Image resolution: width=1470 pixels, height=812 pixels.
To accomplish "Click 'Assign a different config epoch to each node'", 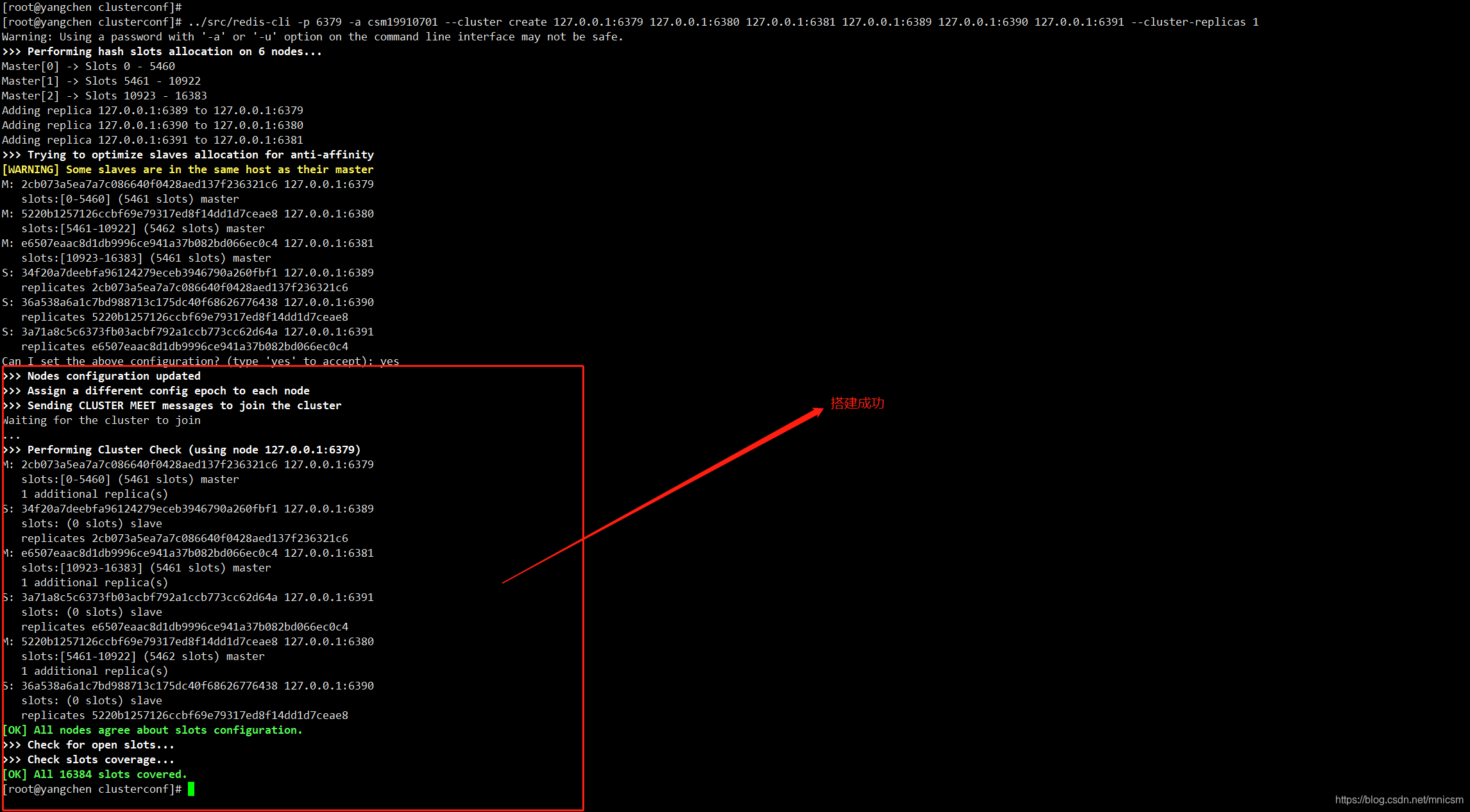I will click(156, 391).
